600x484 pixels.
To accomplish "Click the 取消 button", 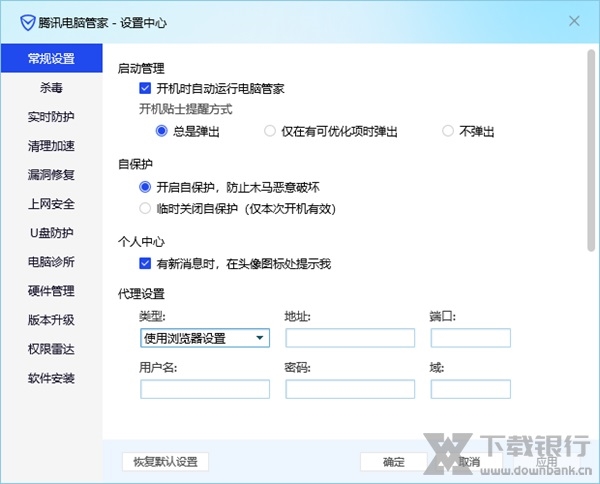I will pyautogui.click(x=470, y=462).
